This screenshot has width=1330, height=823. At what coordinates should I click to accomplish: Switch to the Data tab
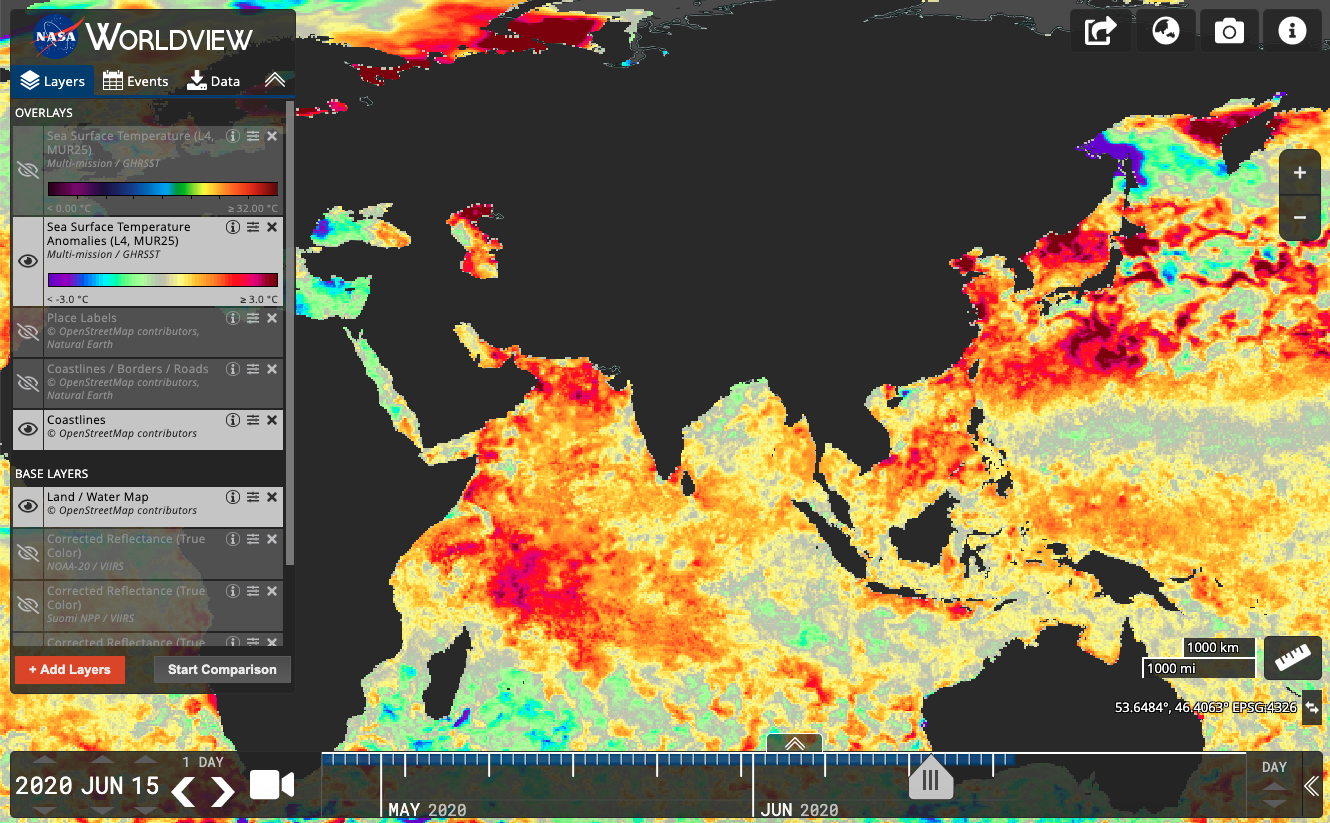click(214, 81)
